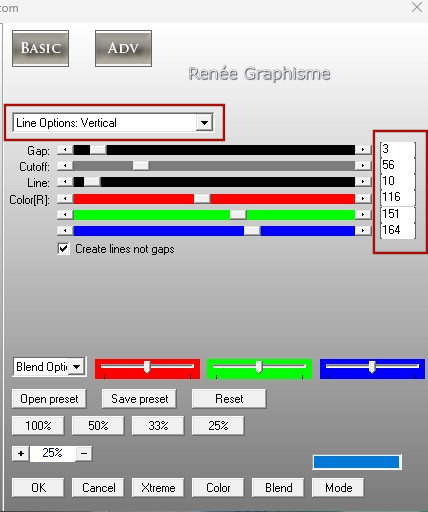
Task: Click the Save preset button
Action: point(139,399)
